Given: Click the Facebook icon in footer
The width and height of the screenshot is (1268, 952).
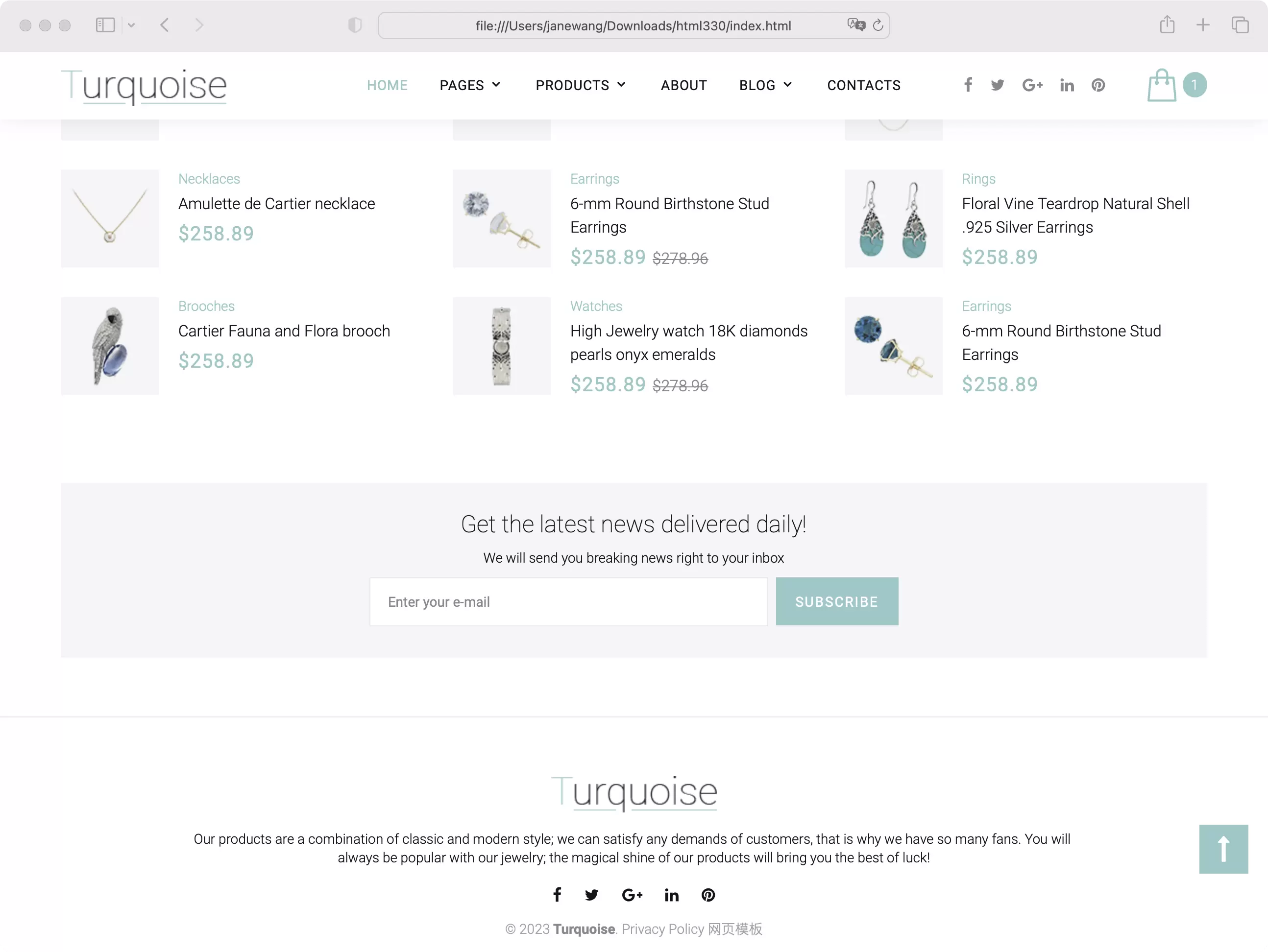Looking at the screenshot, I should [x=558, y=895].
